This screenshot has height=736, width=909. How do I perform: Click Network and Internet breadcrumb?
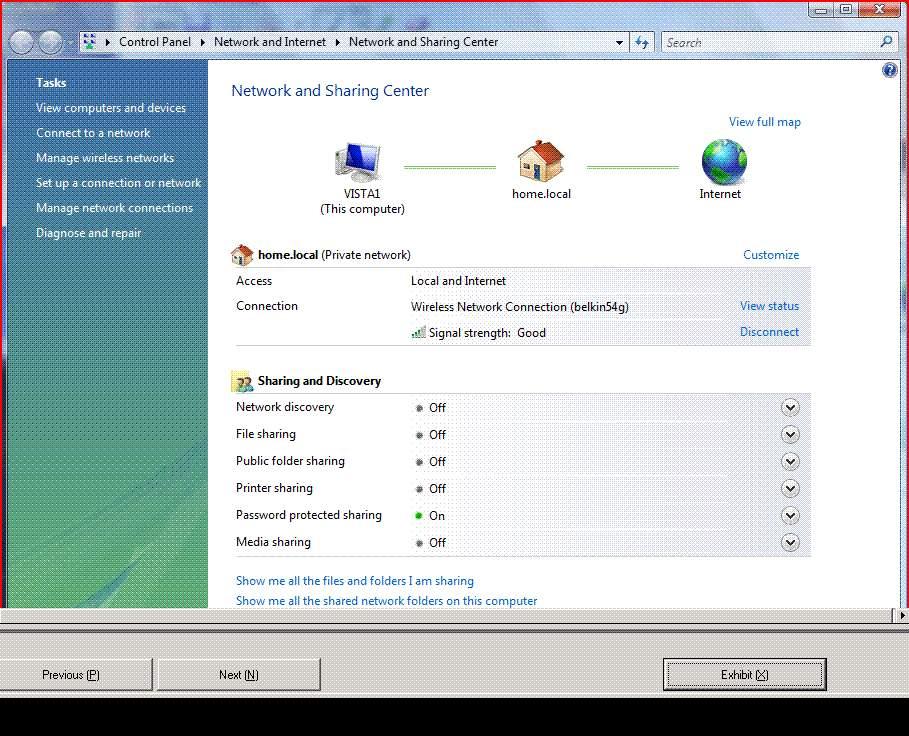click(x=270, y=42)
